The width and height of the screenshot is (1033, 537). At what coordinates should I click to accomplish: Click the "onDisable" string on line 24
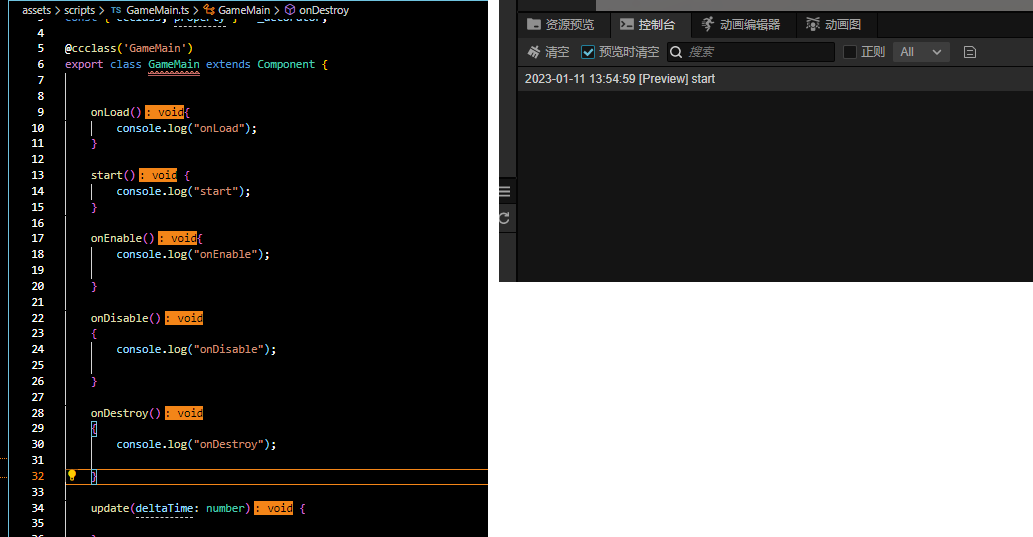pyautogui.click(x=229, y=349)
